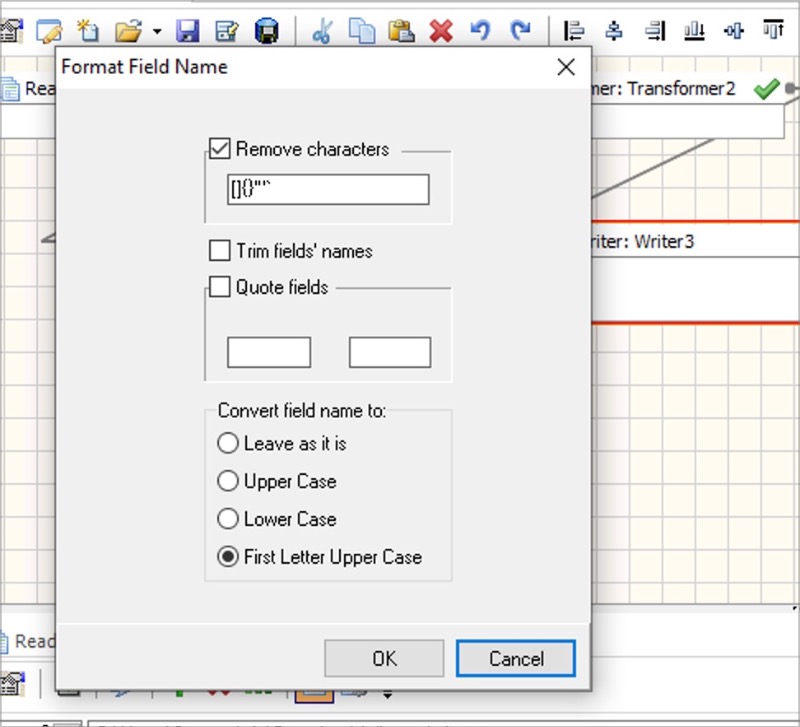800x727 pixels.
Task: Click the properties icon in the lower toolbar
Action: 12,684
